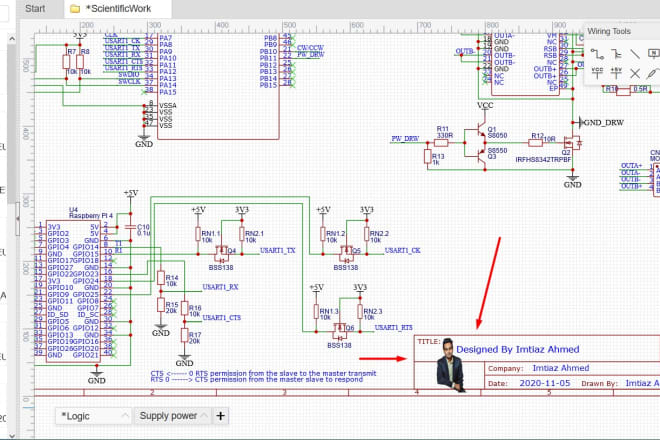Select the Q1 S8050 transistor label

[497, 132]
